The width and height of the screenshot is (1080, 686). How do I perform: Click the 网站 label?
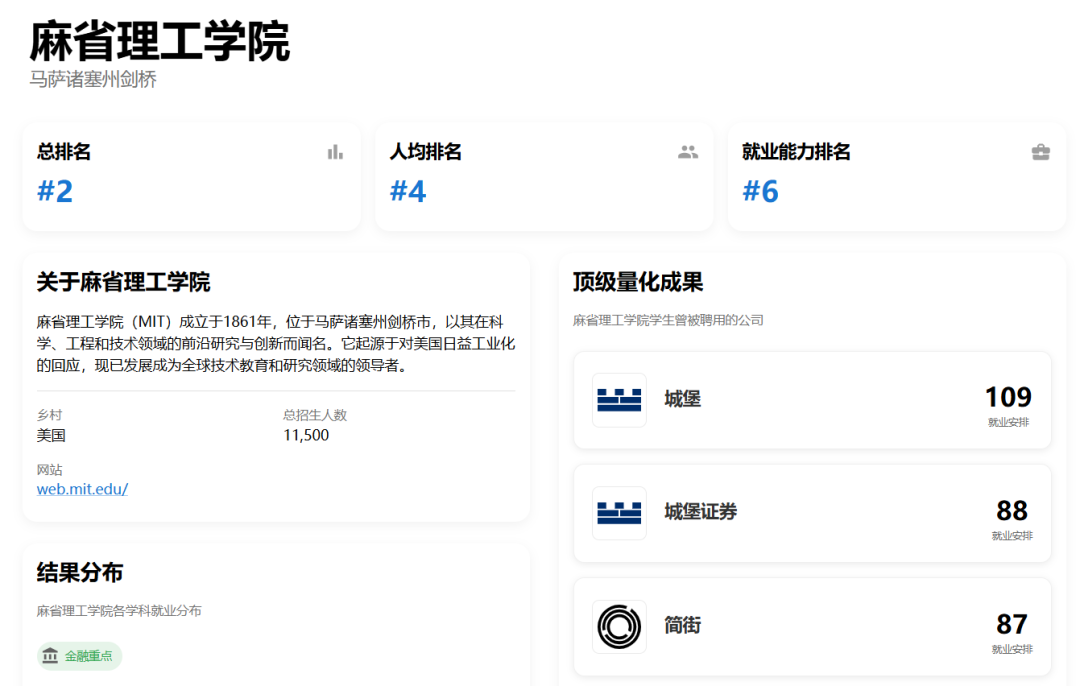coord(50,470)
